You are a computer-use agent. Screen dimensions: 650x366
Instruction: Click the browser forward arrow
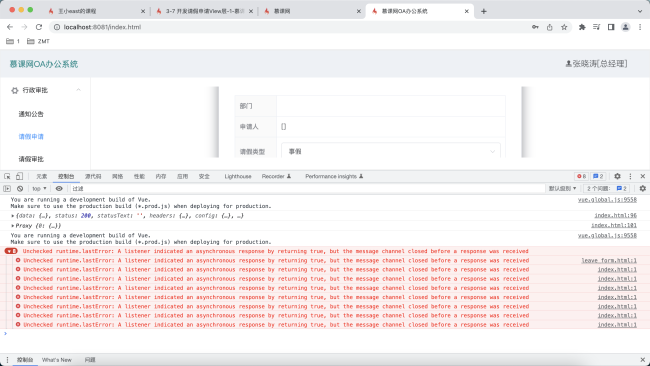[24, 27]
